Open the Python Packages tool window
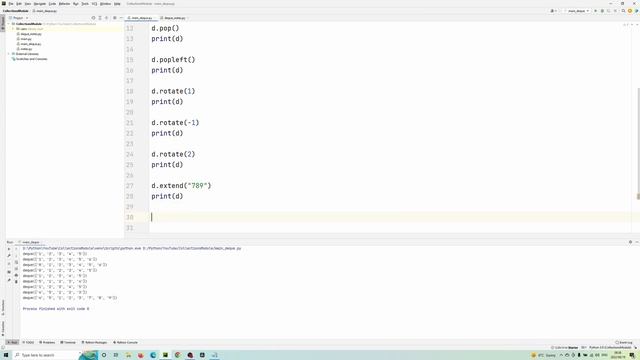 pyautogui.click(x=94, y=342)
